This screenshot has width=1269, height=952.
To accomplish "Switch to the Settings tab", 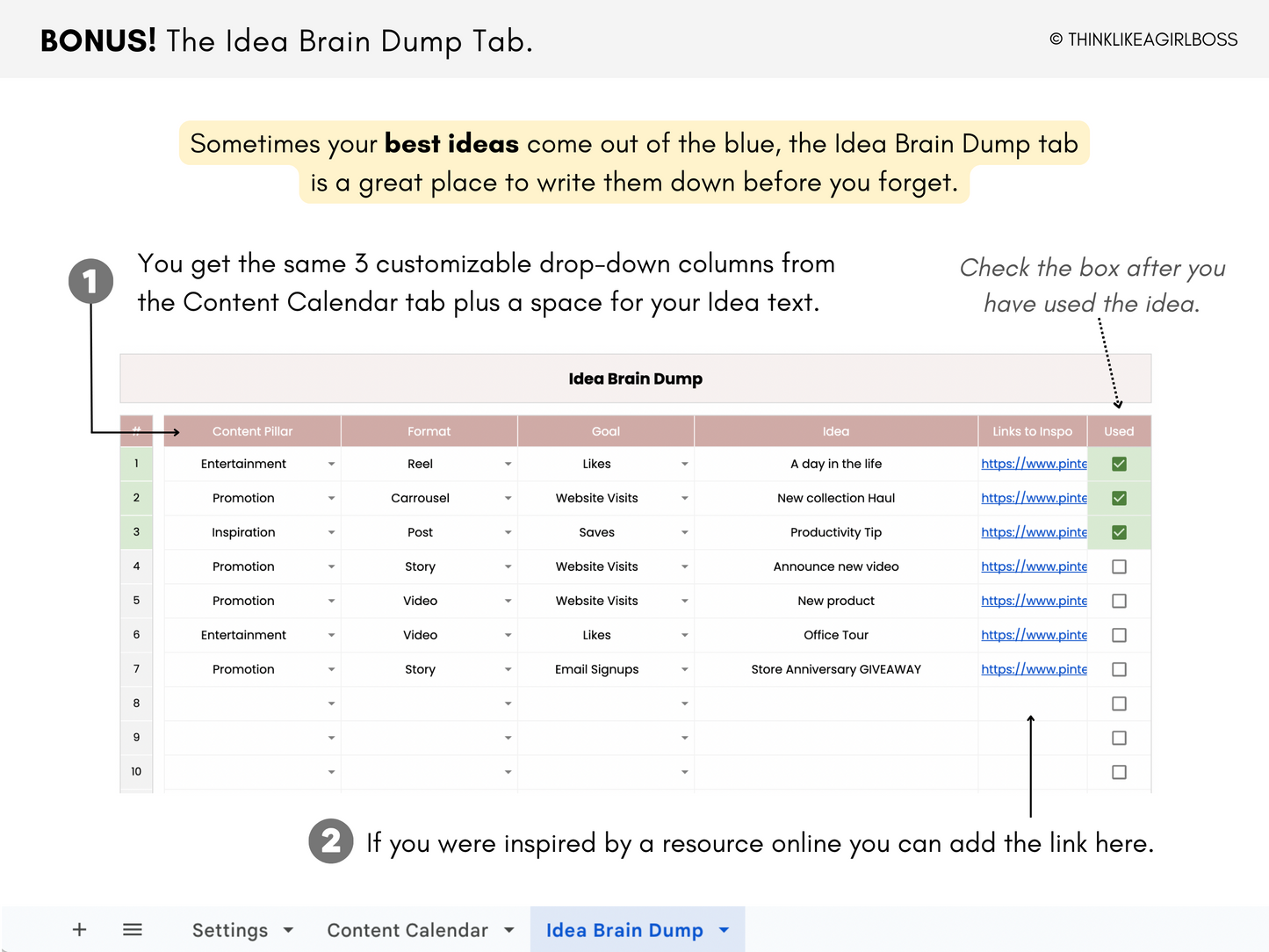I will click(229, 929).
